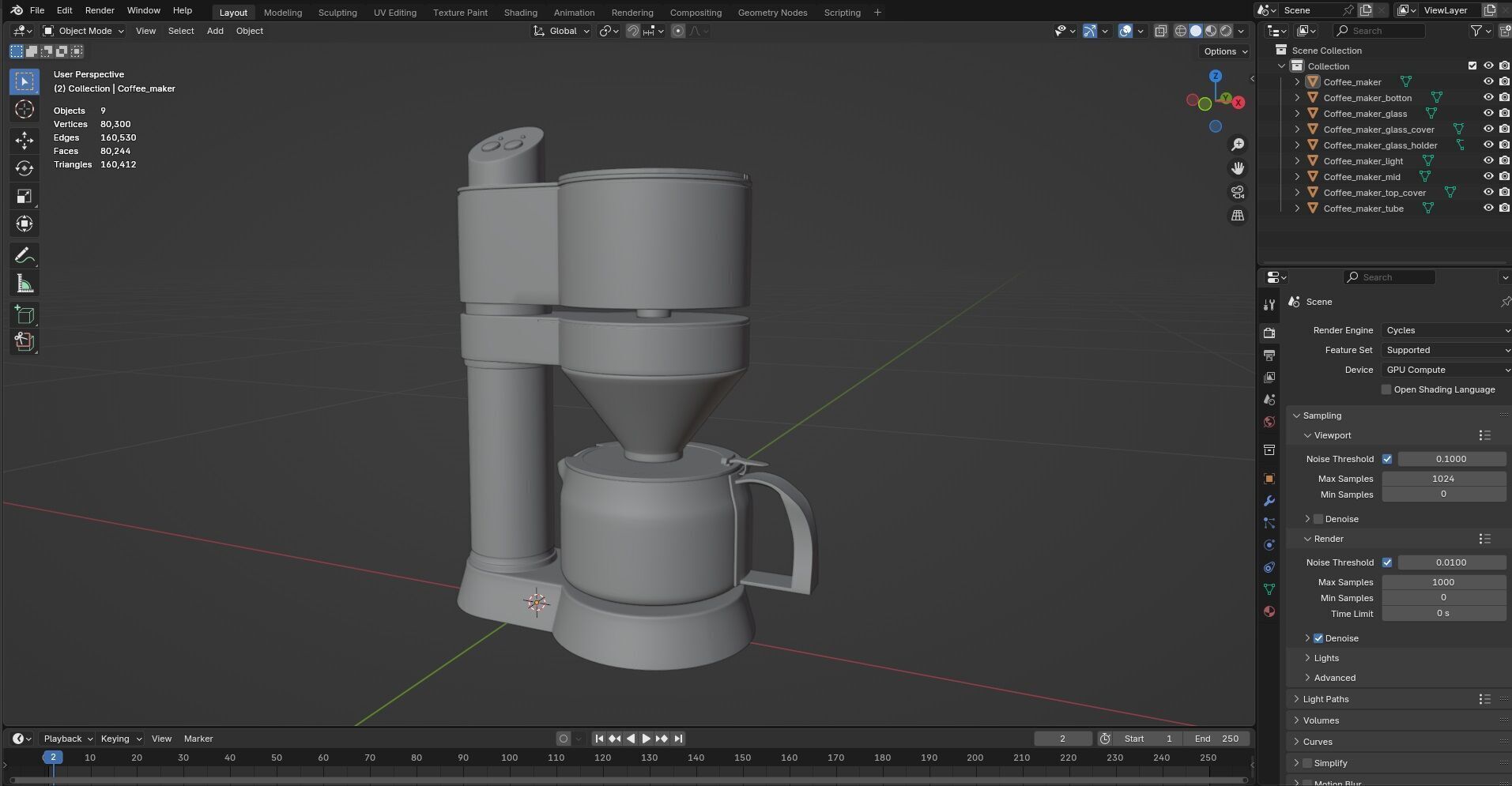Open the Object Data properties tab
The image size is (1512, 786).
tap(1269, 589)
